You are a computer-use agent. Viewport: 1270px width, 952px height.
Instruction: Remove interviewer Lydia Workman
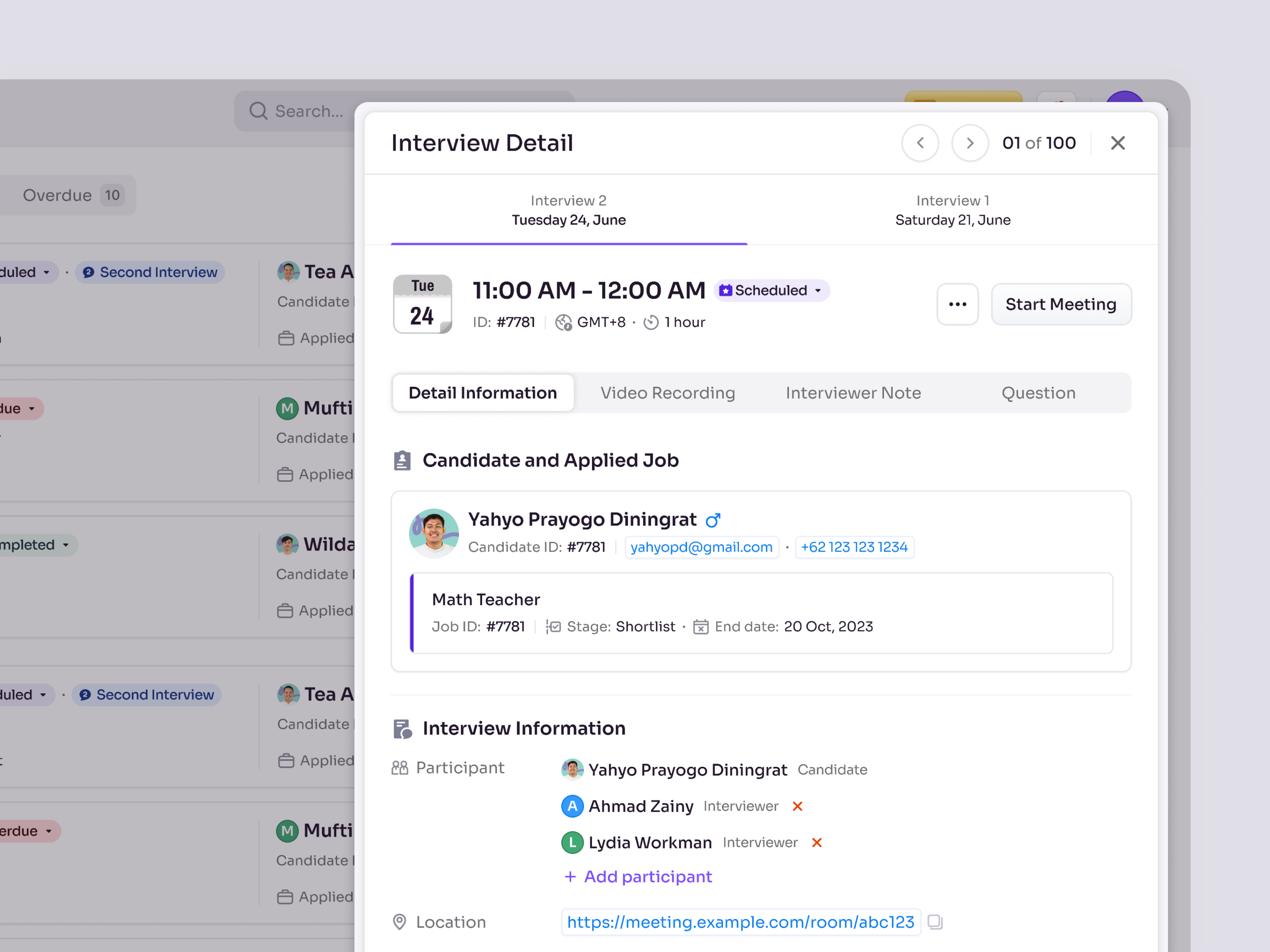click(817, 843)
